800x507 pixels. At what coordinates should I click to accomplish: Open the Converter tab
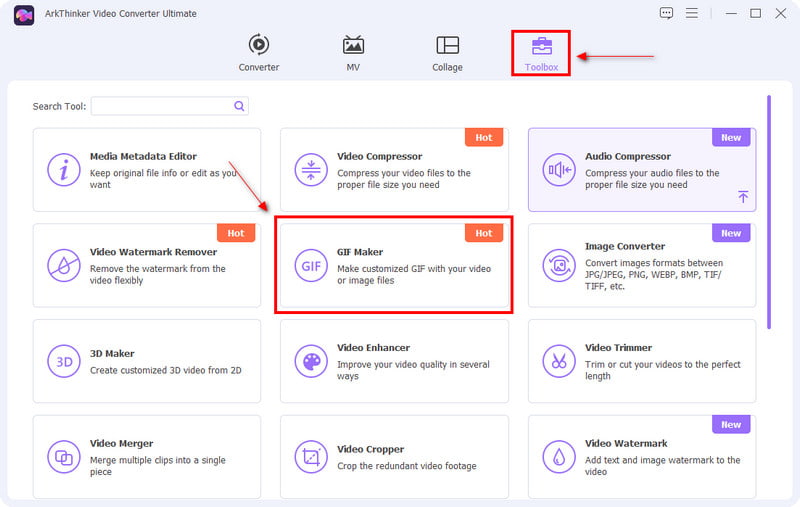click(x=259, y=53)
